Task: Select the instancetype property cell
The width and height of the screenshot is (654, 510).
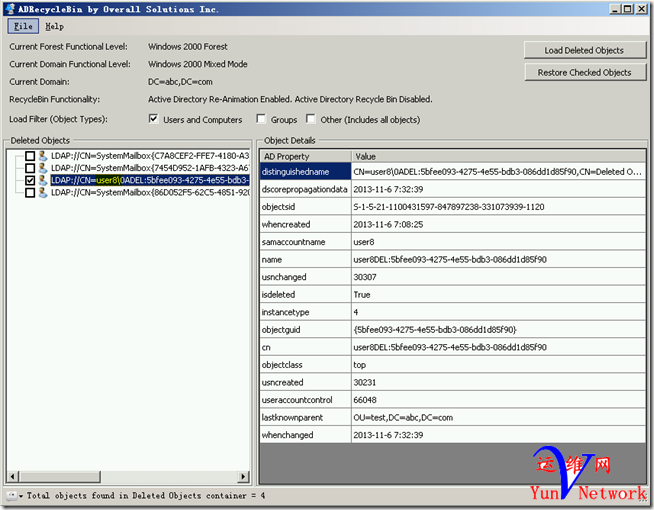Action: click(305, 312)
